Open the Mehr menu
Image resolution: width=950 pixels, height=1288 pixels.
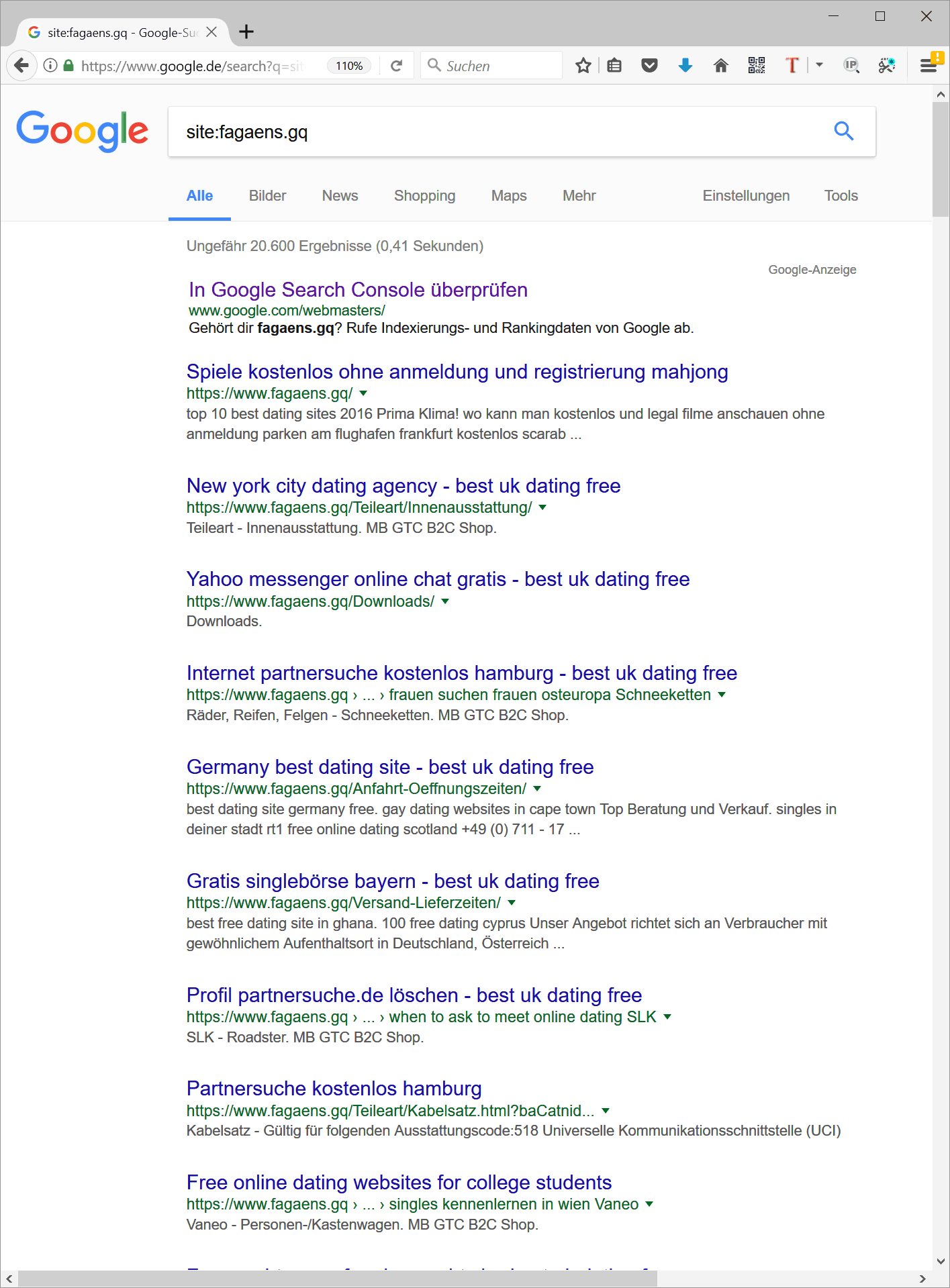[x=579, y=196]
